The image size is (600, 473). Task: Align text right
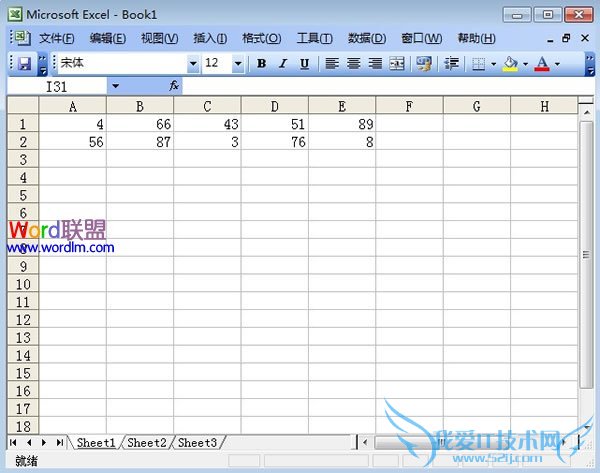click(x=375, y=64)
